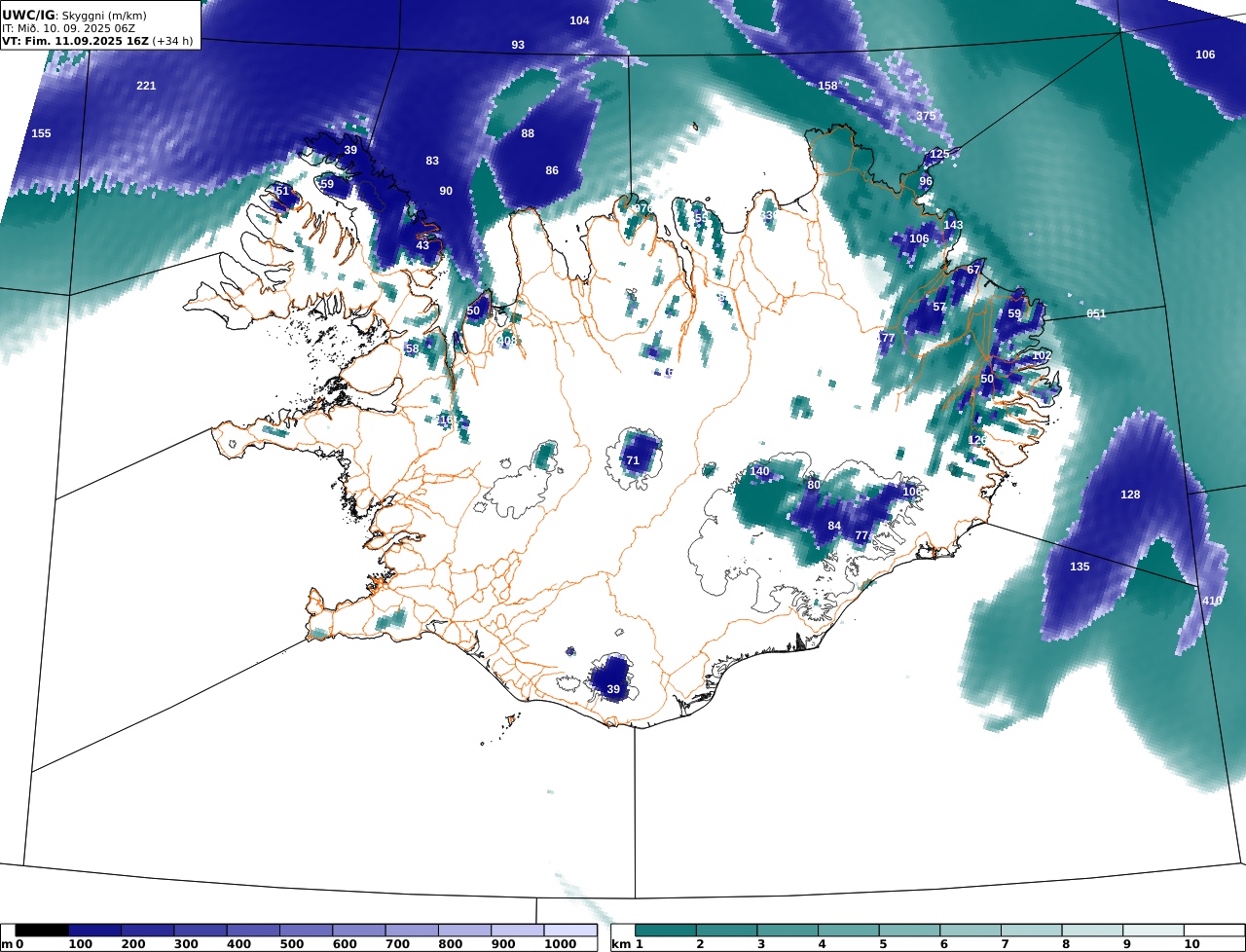Image resolution: width=1246 pixels, height=952 pixels.
Task: Click the "143" visibility value on the east coast
Action: (x=953, y=225)
